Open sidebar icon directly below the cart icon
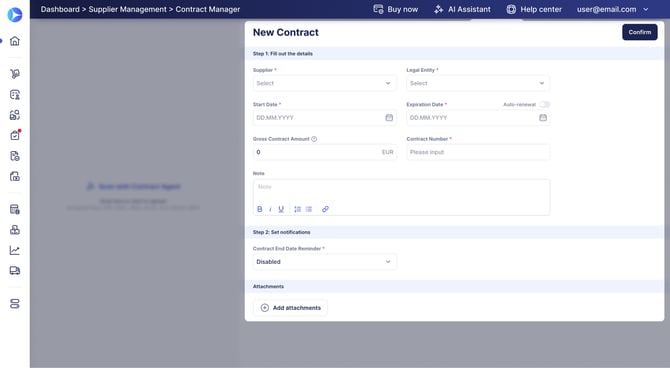This screenshot has height=368, width=670. pos(15,94)
